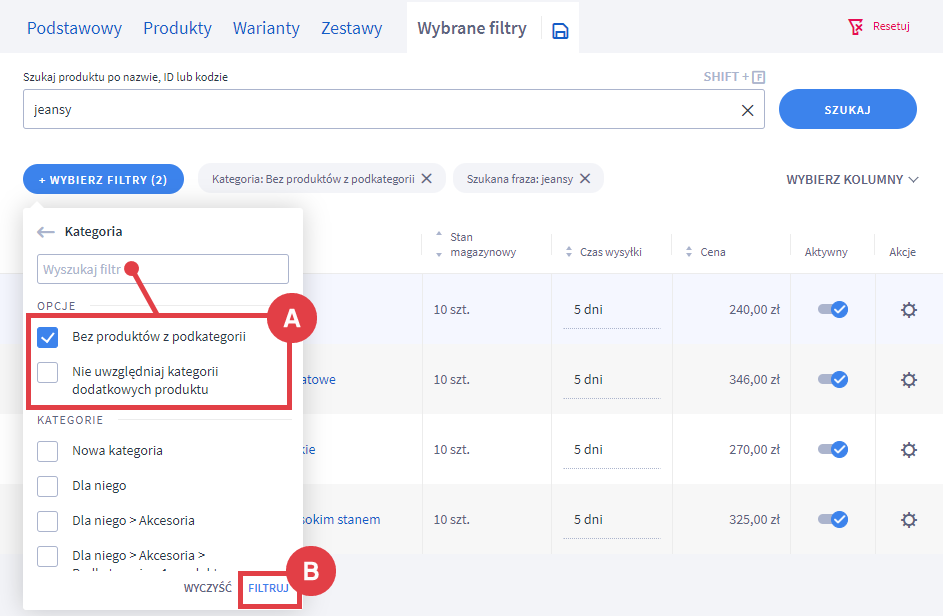This screenshot has height=616, width=943.
Task: Open the gear actions for the 346,00 zł row
Action: (909, 380)
